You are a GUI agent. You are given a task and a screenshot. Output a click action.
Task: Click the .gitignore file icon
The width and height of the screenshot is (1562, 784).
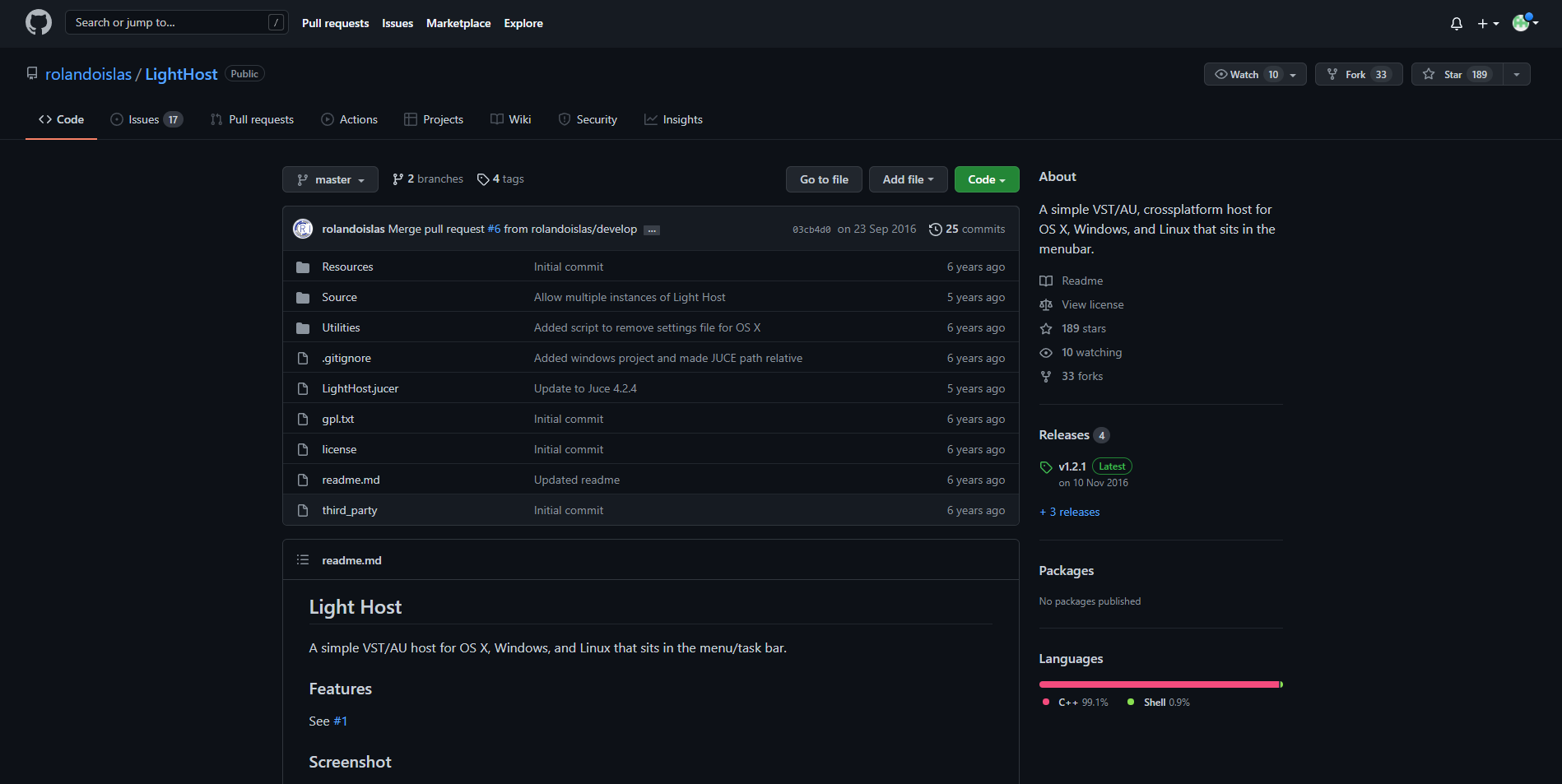click(x=303, y=358)
